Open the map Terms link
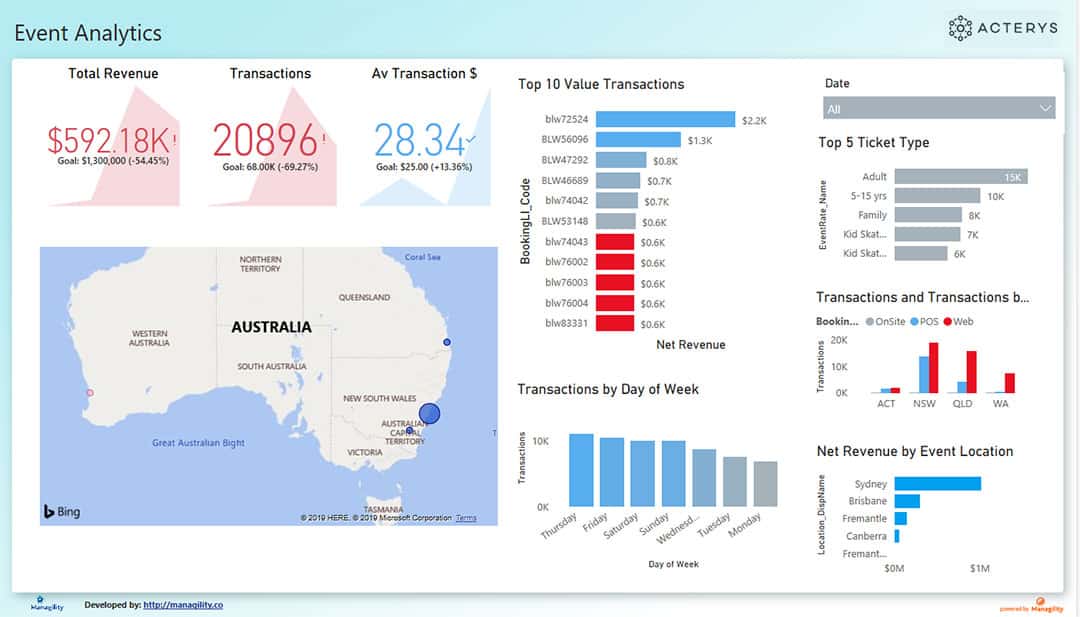The image size is (1080, 617). (466, 518)
